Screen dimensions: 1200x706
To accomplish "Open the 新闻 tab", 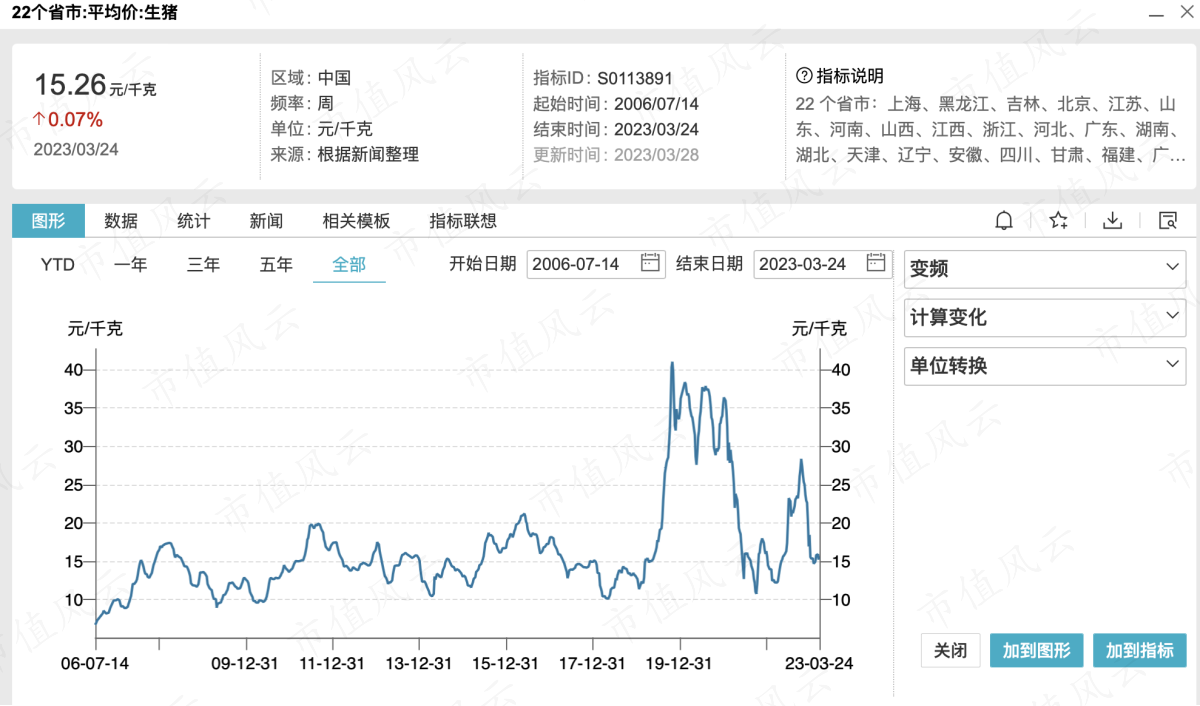I will [x=266, y=221].
